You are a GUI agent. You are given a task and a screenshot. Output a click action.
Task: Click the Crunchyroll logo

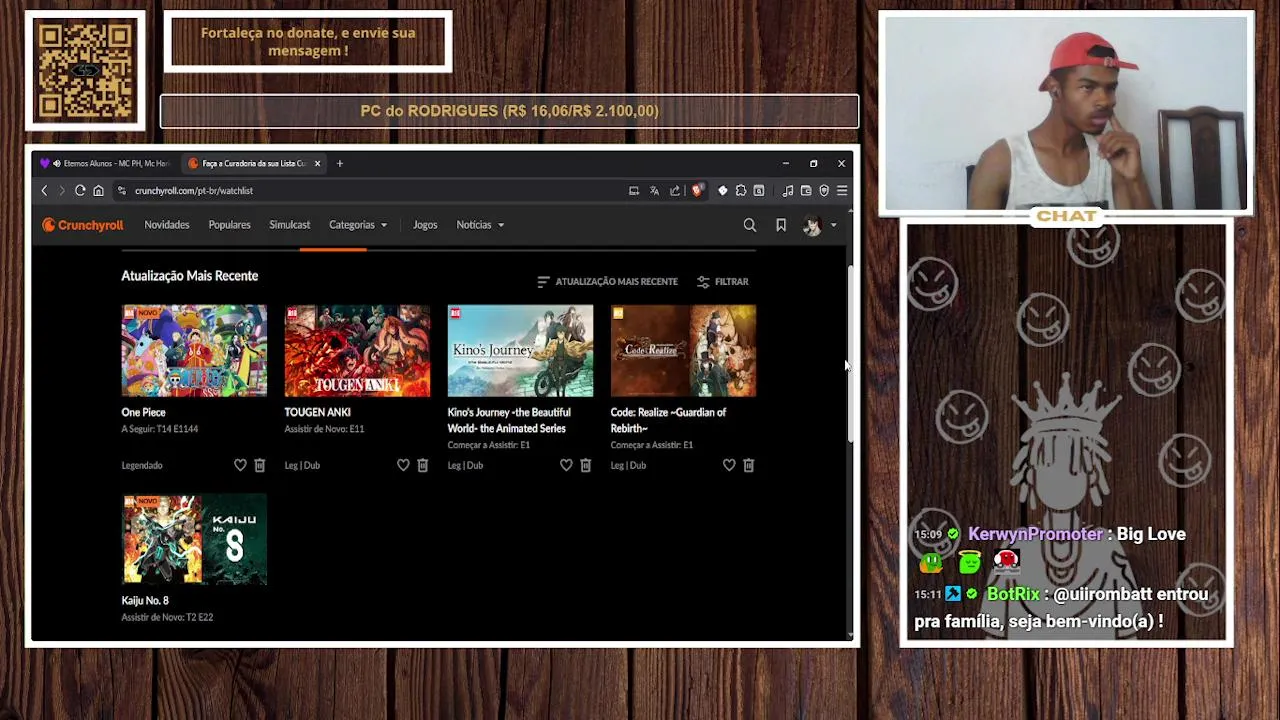[x=82, y=225]
